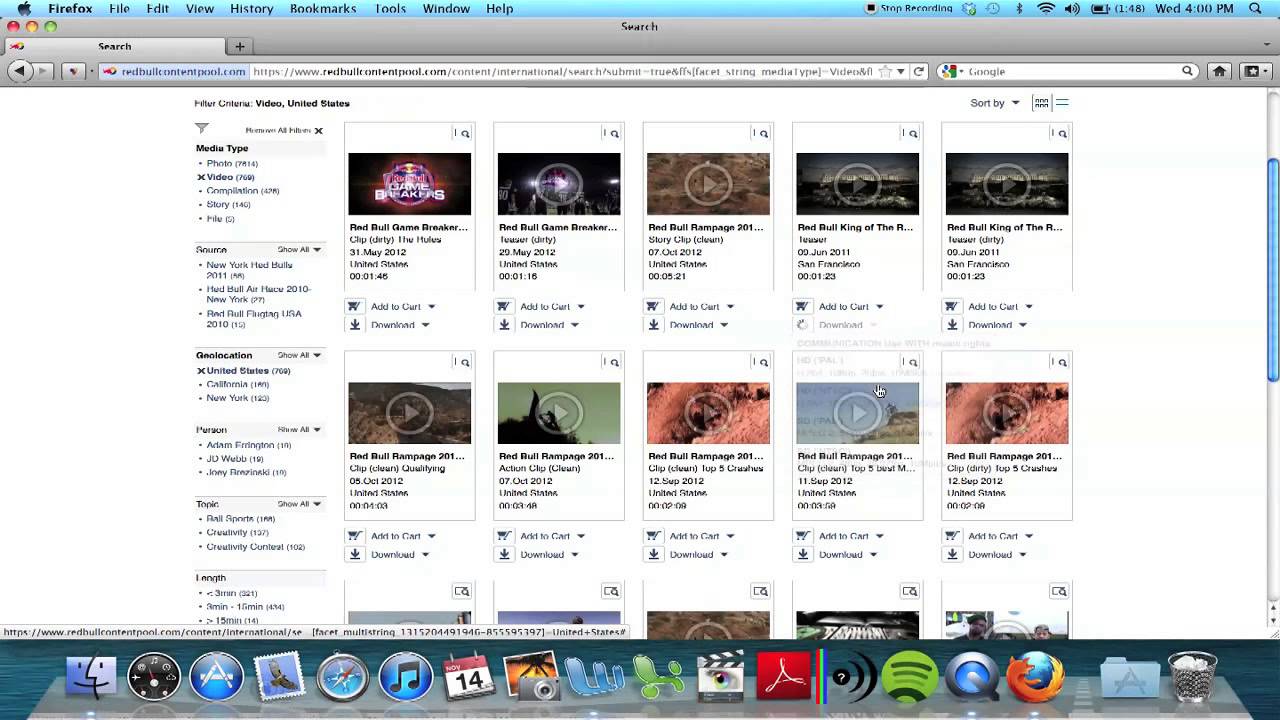Screen dimensions: 1280x720
Task: Click the filter funnel icon in the sidebar
Action: click(202, 128)
